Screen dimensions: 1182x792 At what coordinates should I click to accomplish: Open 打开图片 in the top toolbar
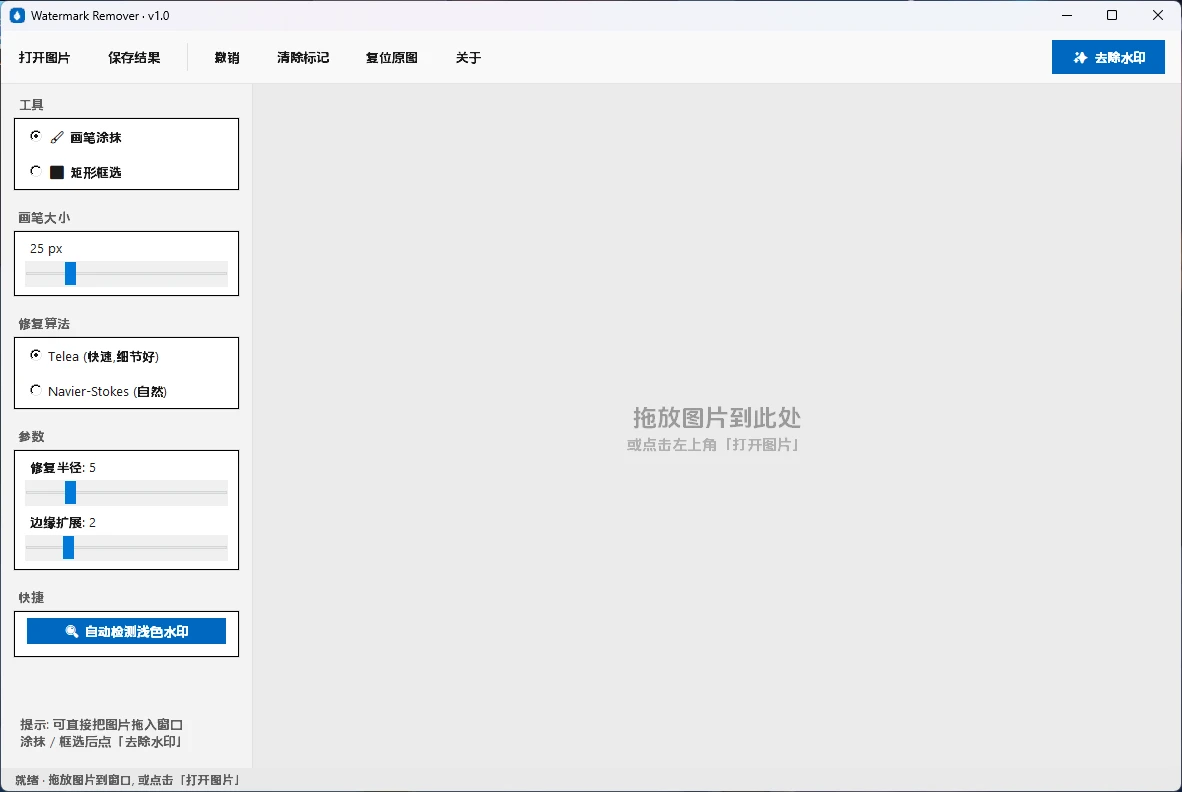pos(44,57)
